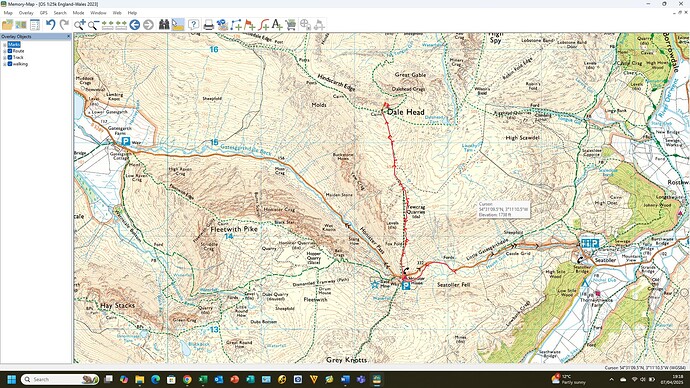Open File Explorer from taskbar
690x388 pixels.
coord(139,379)
